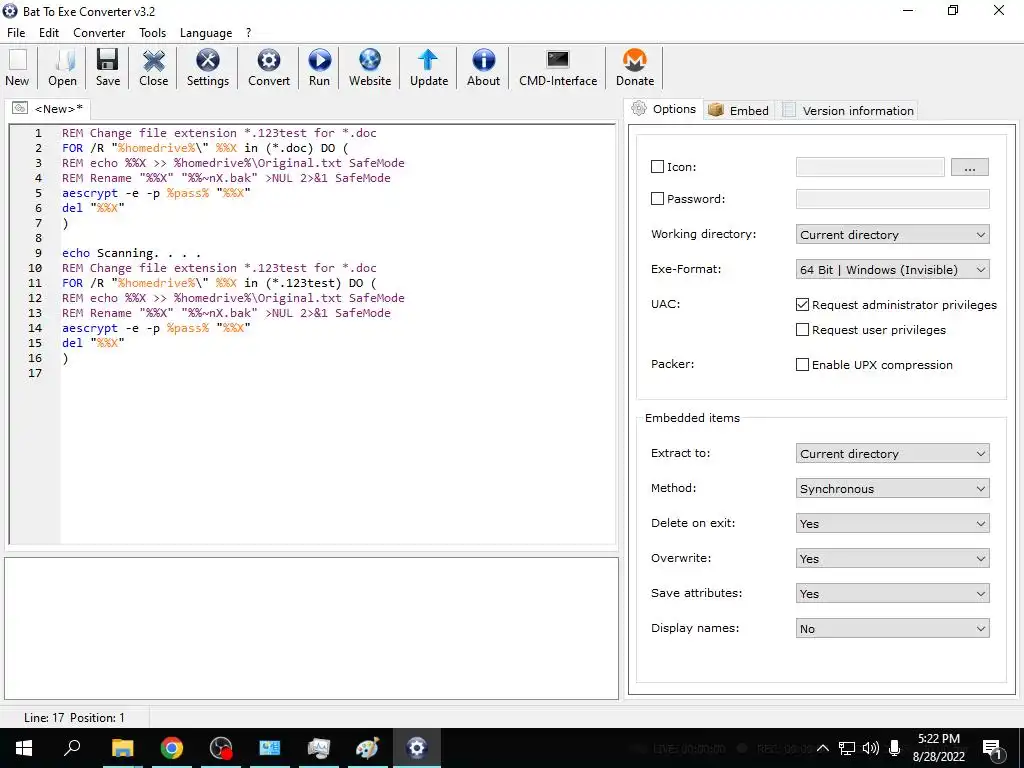The width and height of the screenshot is (1024, 768).
Task: Open Settings from the toolbar
Action: 208,68
